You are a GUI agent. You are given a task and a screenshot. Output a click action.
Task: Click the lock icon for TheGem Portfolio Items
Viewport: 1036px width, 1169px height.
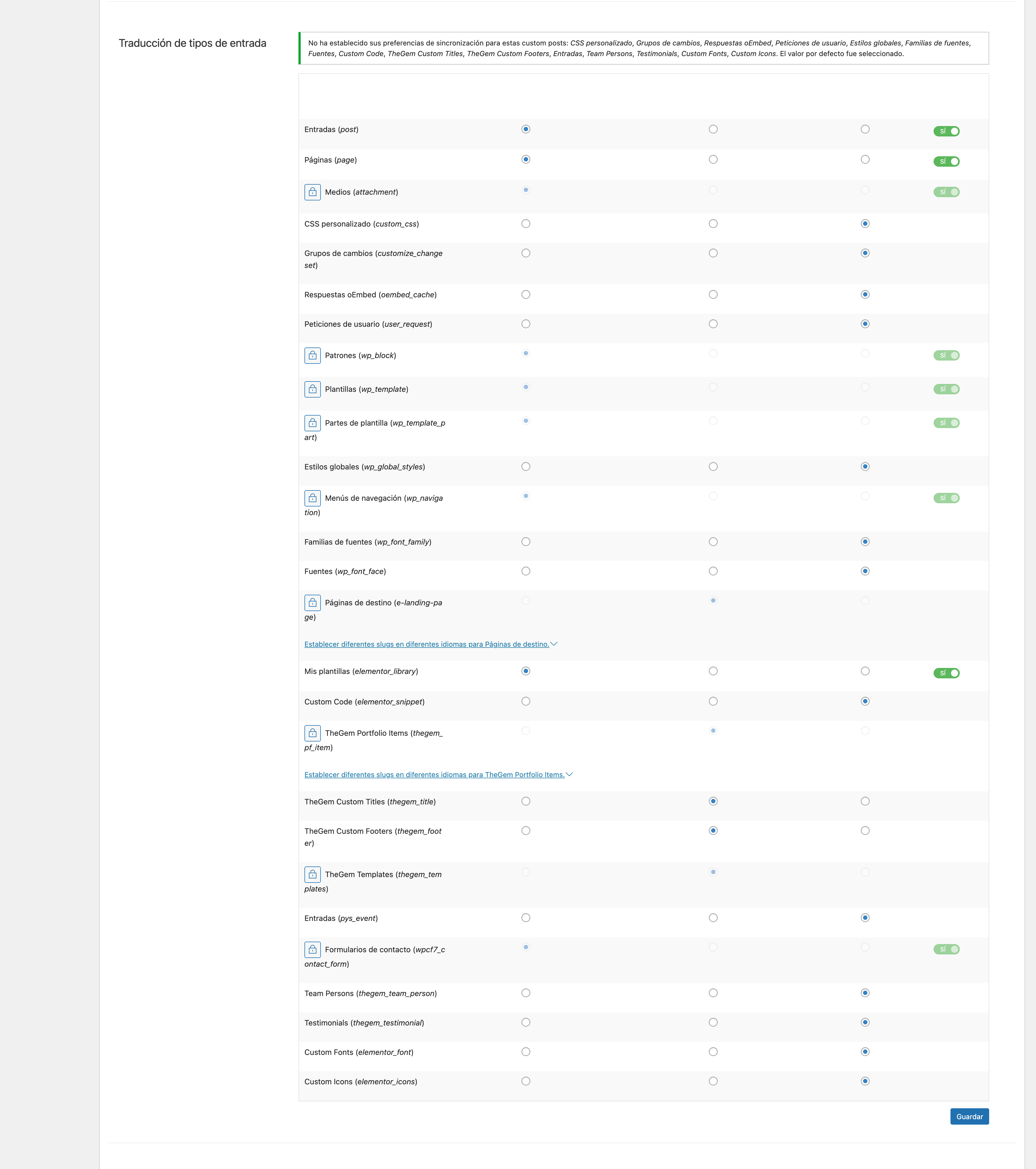point(312,733)
